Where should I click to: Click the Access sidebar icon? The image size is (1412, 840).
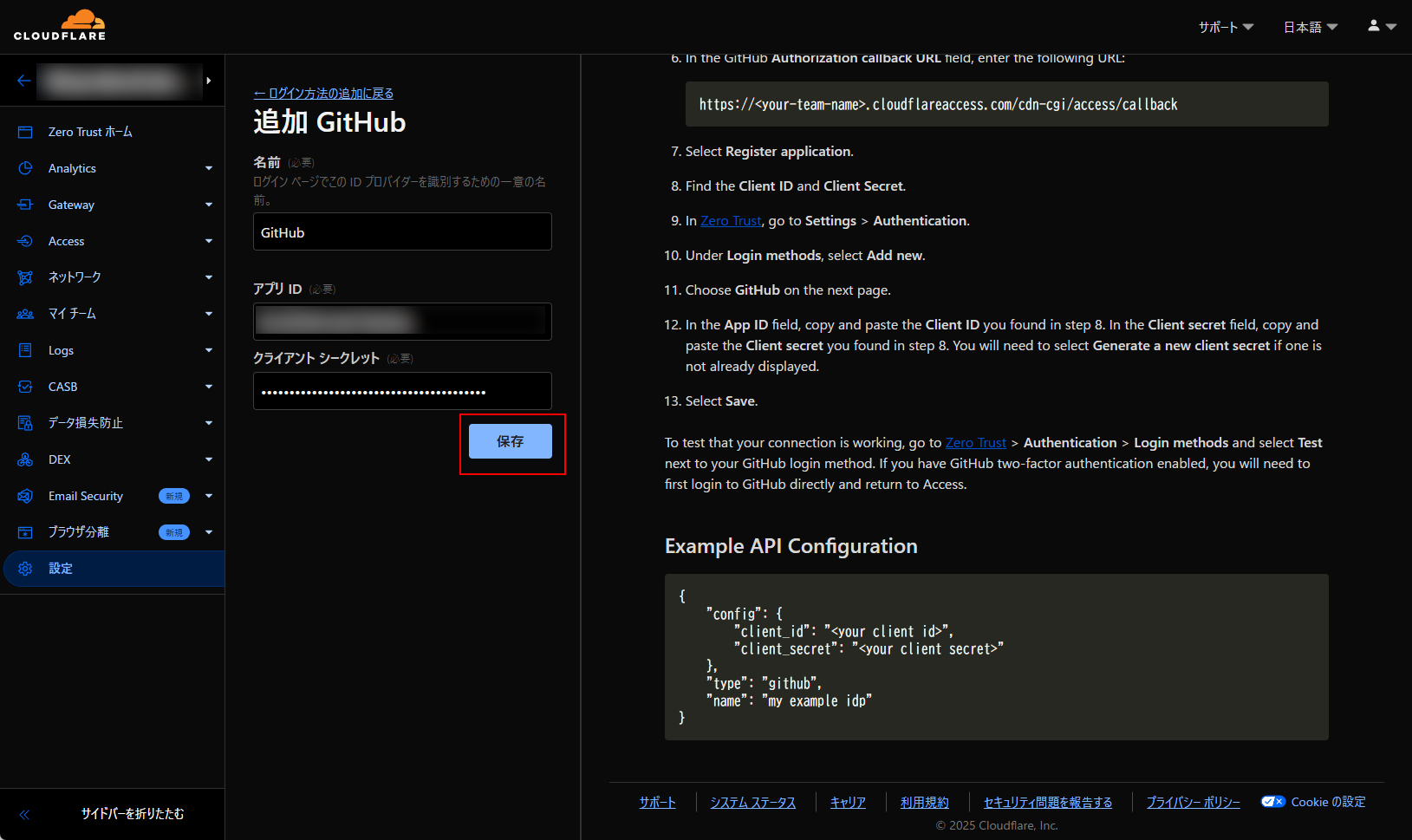25,241
